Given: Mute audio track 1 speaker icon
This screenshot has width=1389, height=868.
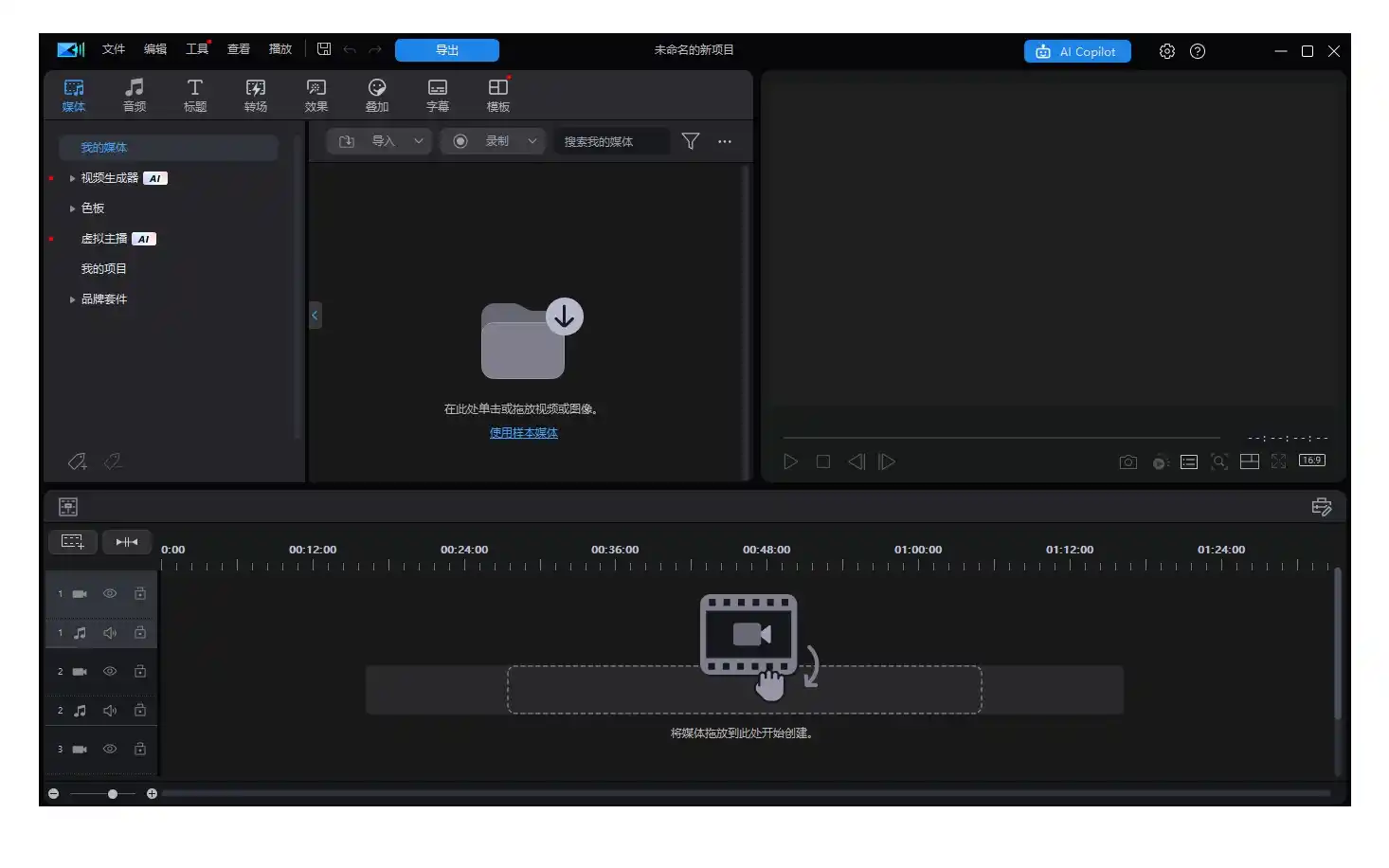Looking at the screenshot, I should pos(110,632).
